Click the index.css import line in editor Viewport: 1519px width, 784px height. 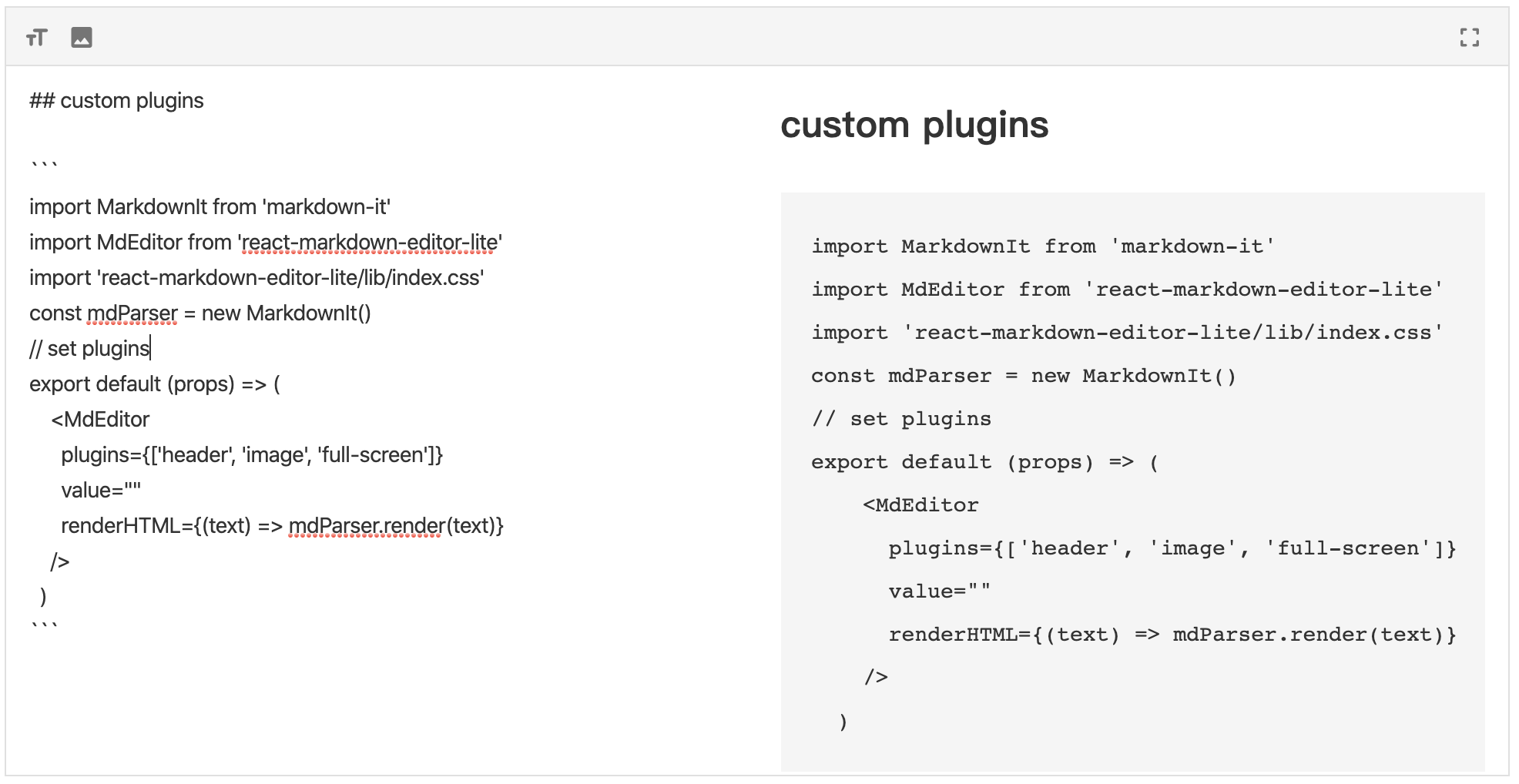tap(257, 278)
